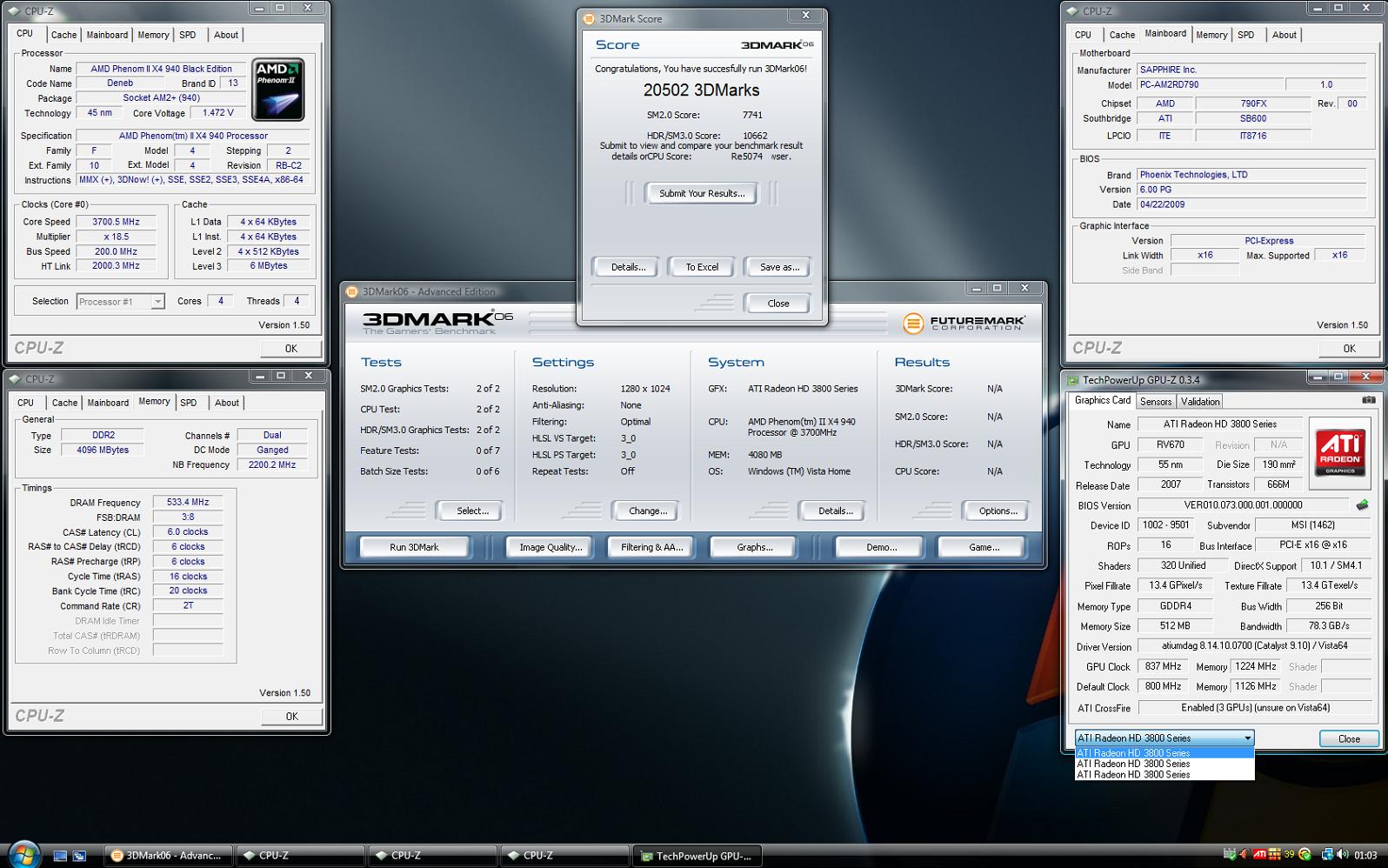Switch to the Sensors tab in GPU-Z

(1156, 402)
